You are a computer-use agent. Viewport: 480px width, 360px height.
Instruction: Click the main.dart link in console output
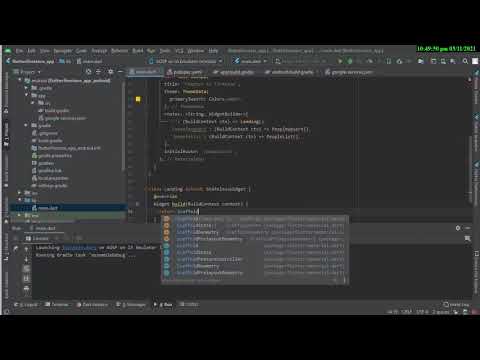coord(79,248)
